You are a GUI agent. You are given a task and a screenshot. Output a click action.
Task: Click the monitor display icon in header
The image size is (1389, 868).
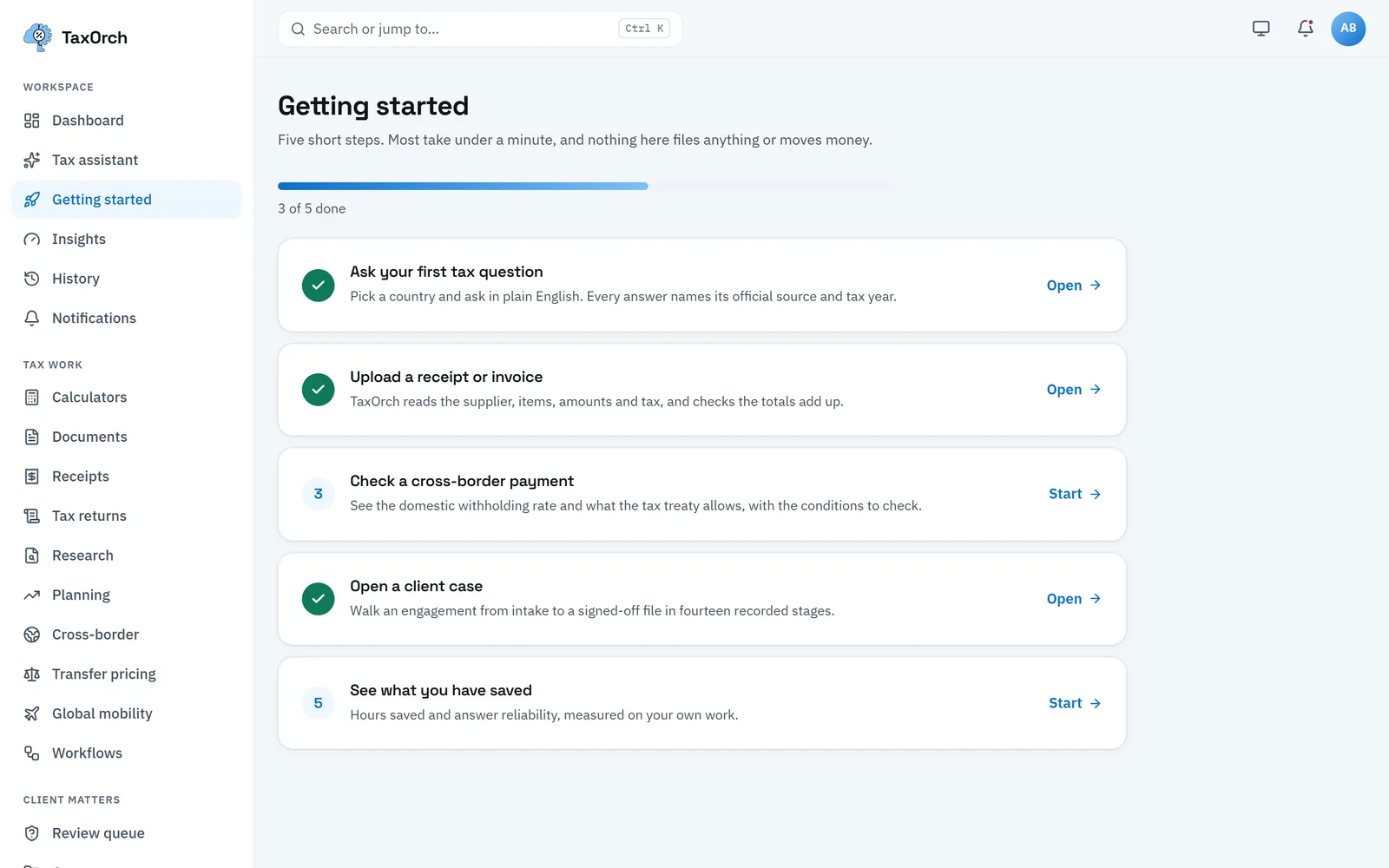click(x=1261, y=29)
